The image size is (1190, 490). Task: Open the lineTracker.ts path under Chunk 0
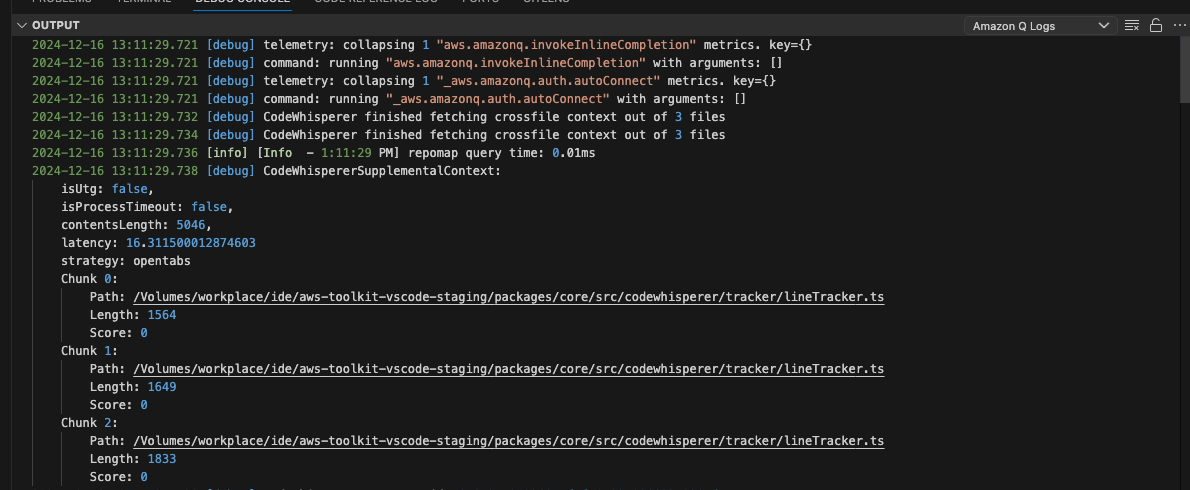[508, 297]
